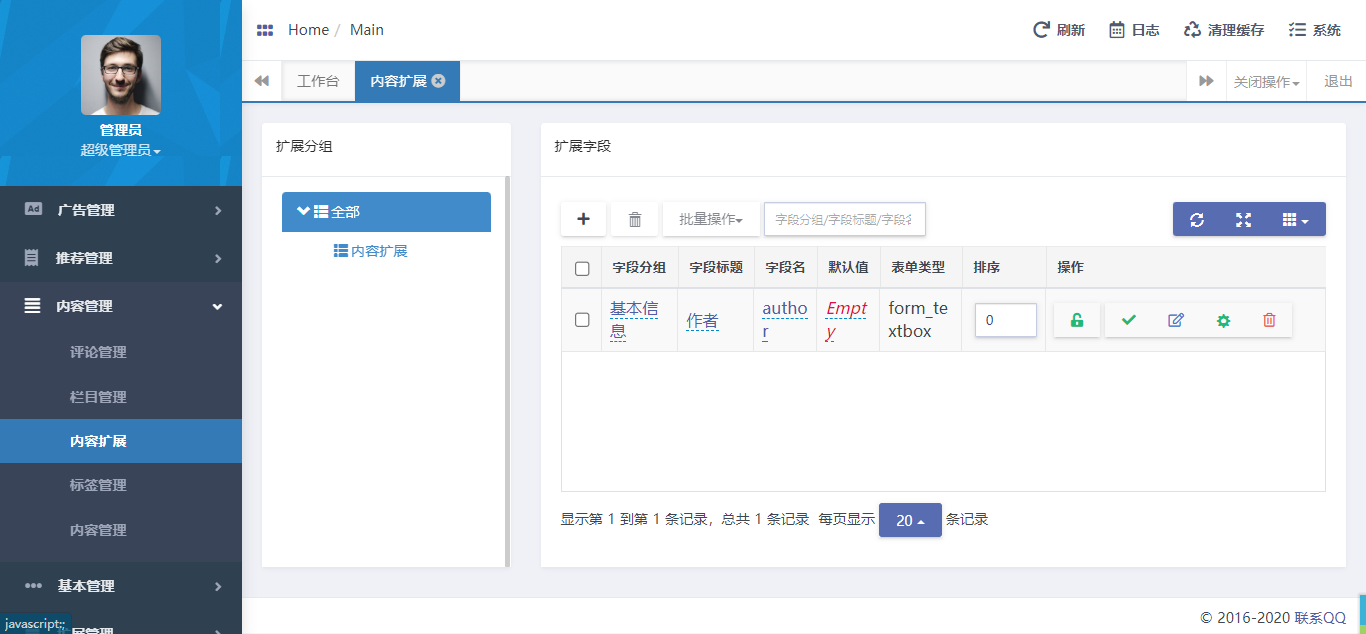Check the select-all checkbox in table header
Image resolution: width=1366 pixels, height=634 pixels.
tap(582, 268)
